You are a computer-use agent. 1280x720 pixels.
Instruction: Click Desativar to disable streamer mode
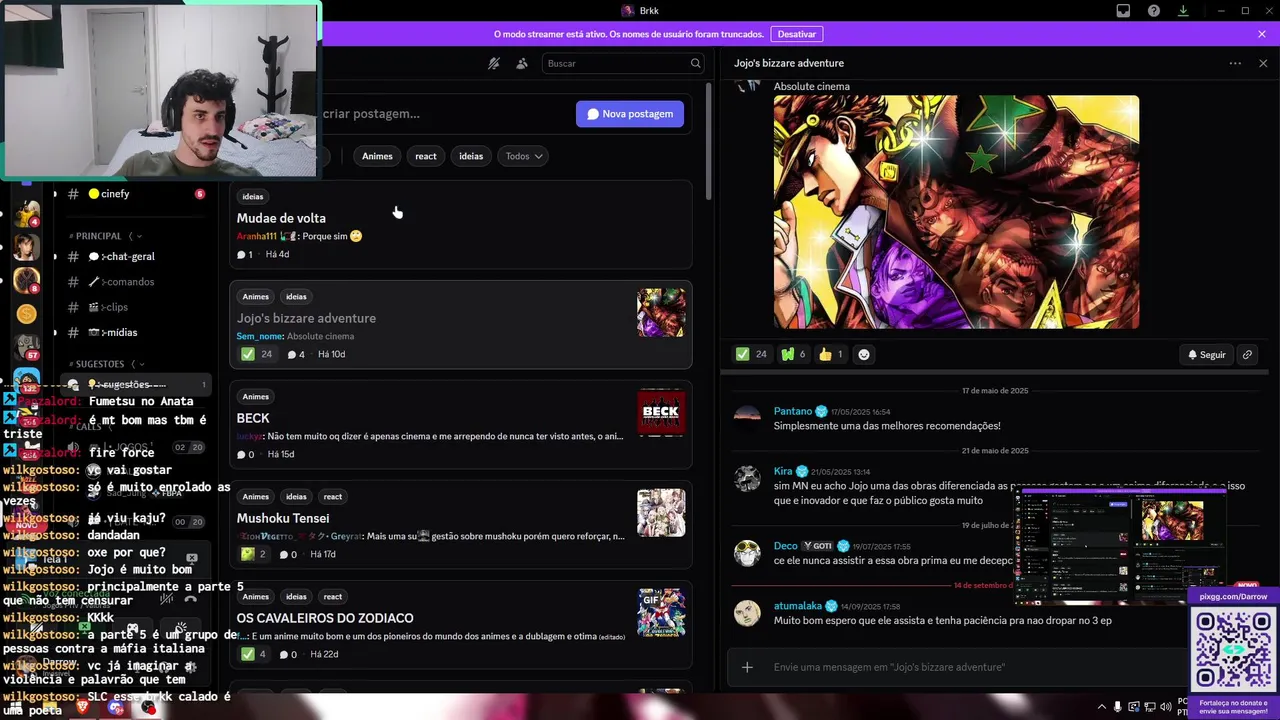click(797, 34)
